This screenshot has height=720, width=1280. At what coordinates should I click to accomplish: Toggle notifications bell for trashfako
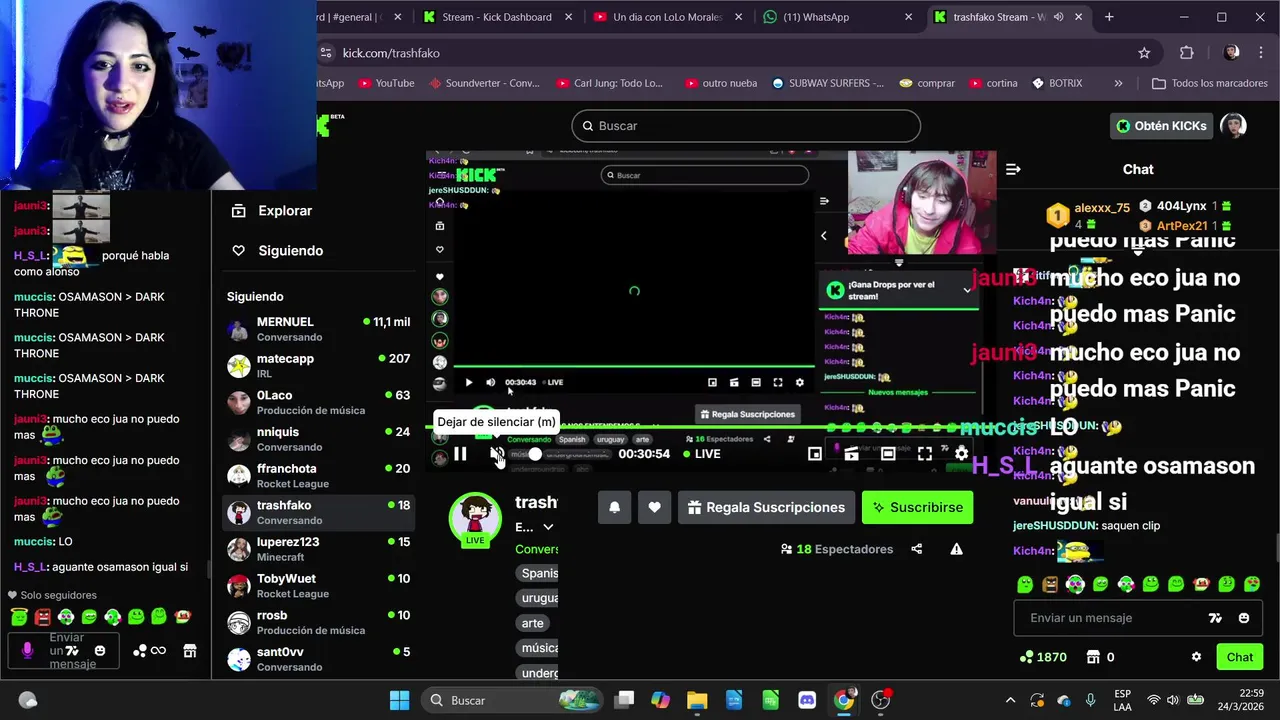(614, 507)
